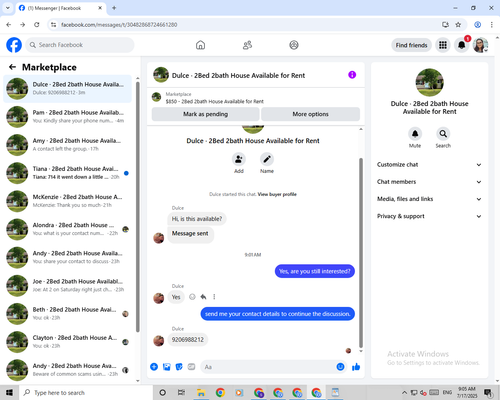Click the conversation list scrollbar

tap(138, 207)
